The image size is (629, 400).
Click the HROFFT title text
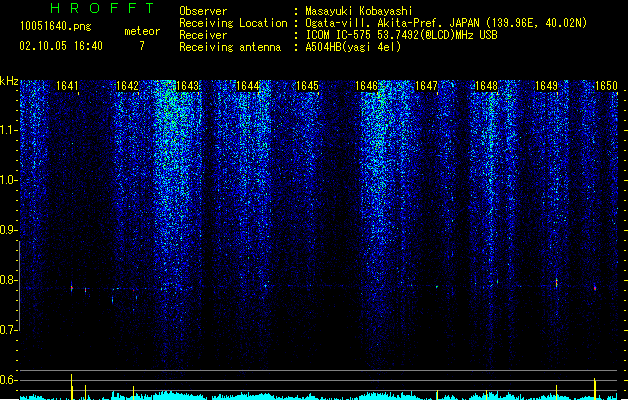tap(102, 8)
